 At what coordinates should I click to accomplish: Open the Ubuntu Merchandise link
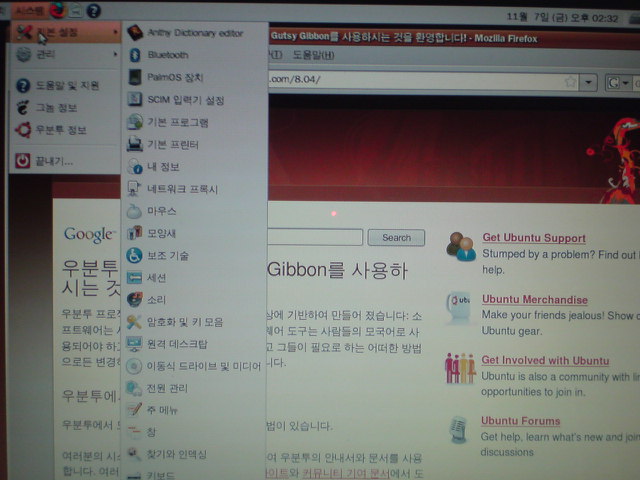[535, 299]
